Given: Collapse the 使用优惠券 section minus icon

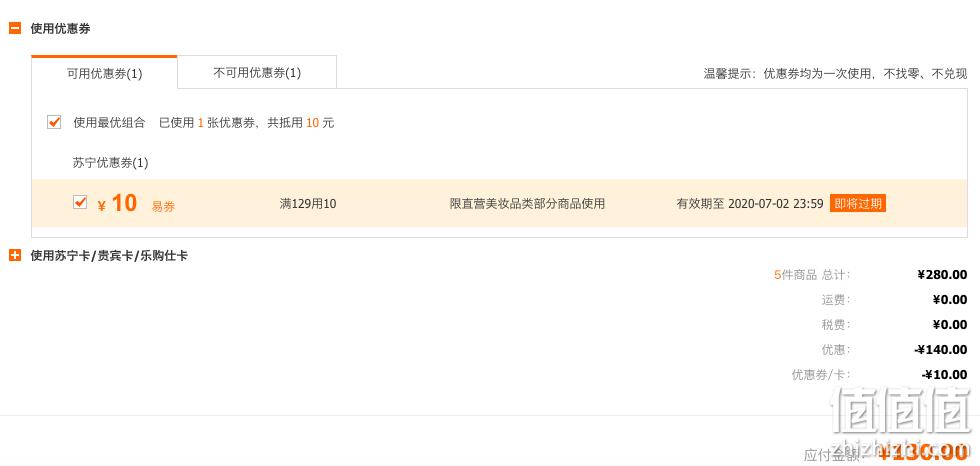Looking at the screenshot, I should [15, 29].
